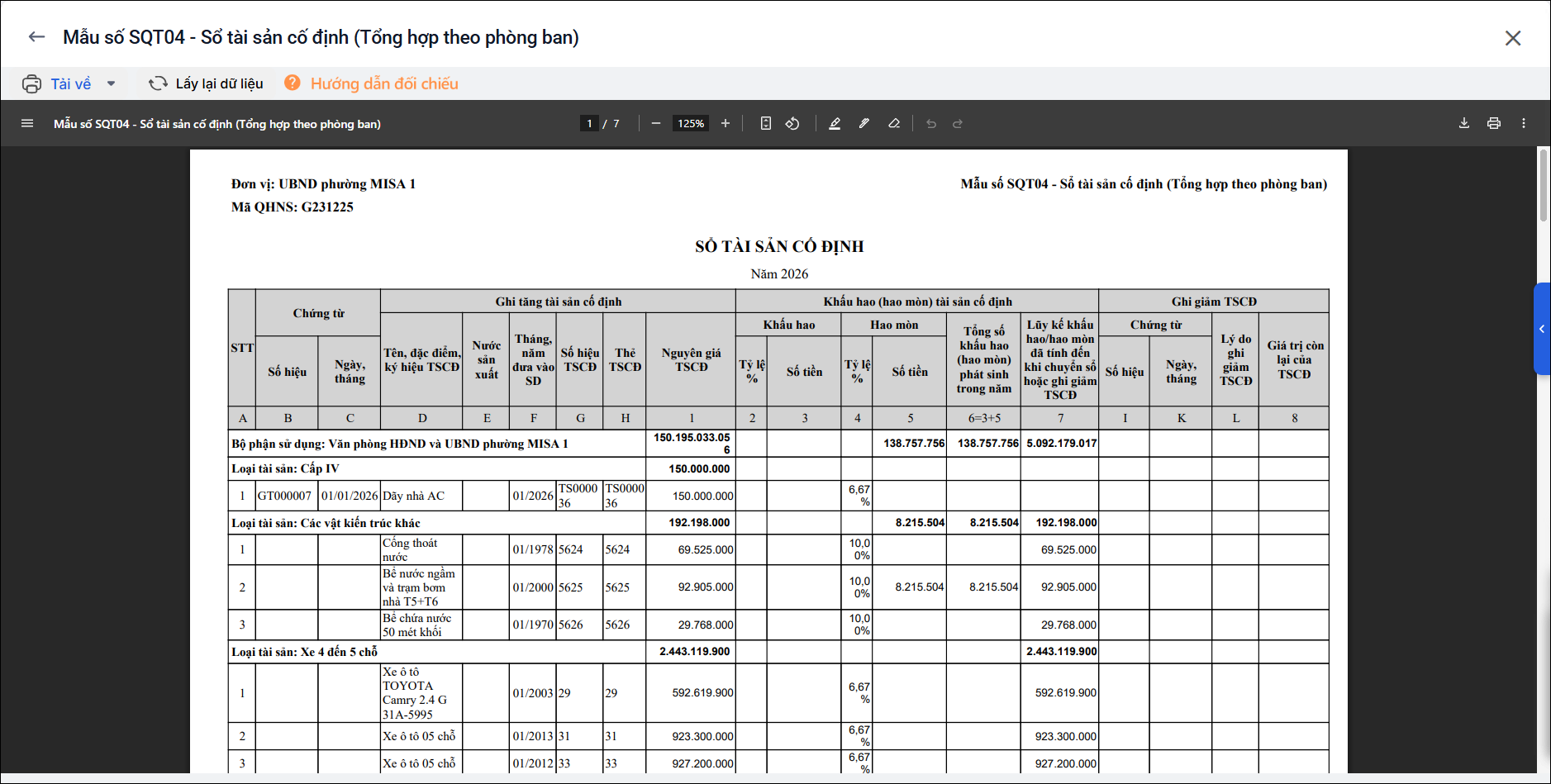Viewport: 1551px width, 784px height.
Task: Open PDF viewer sidebar menu
Action: tap(27, 124)
